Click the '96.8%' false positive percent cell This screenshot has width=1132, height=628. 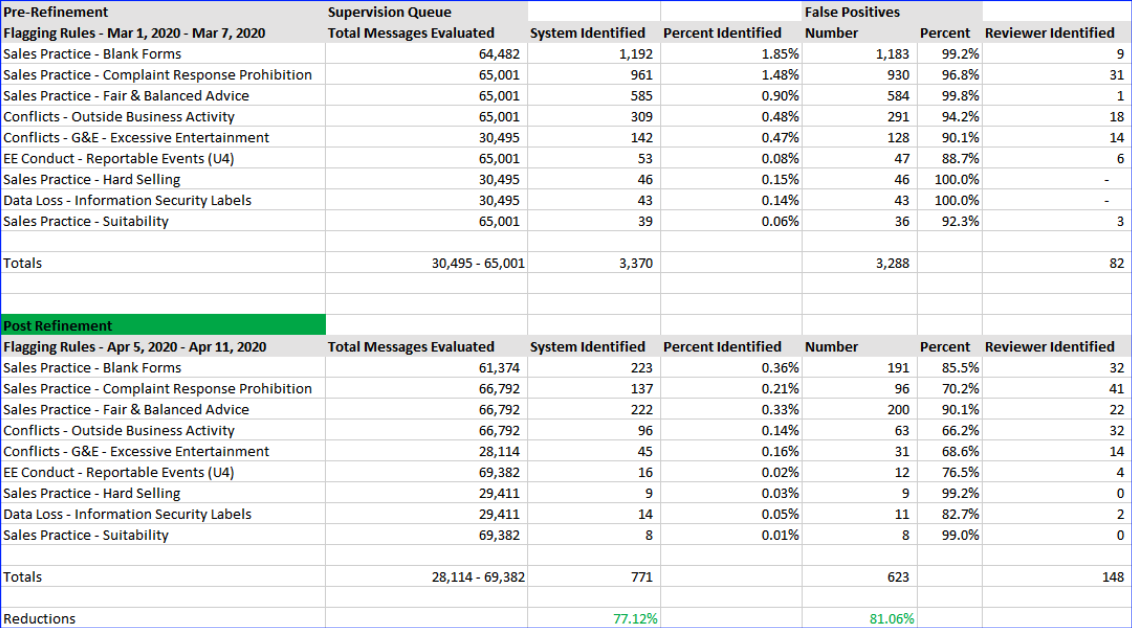point(949,75)
